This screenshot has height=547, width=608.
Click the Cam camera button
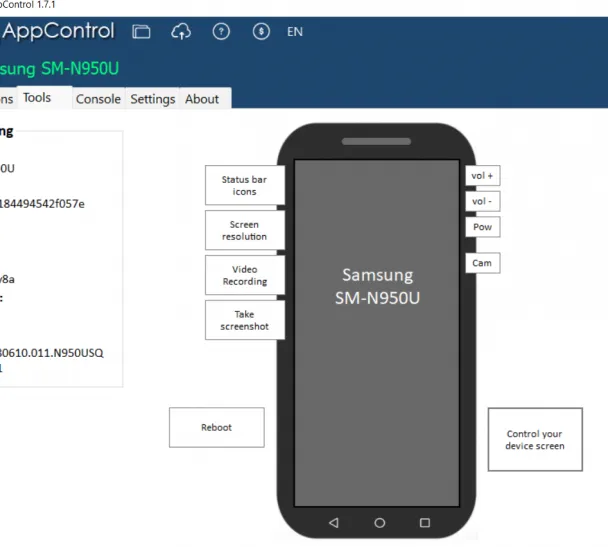pos(482,263)
